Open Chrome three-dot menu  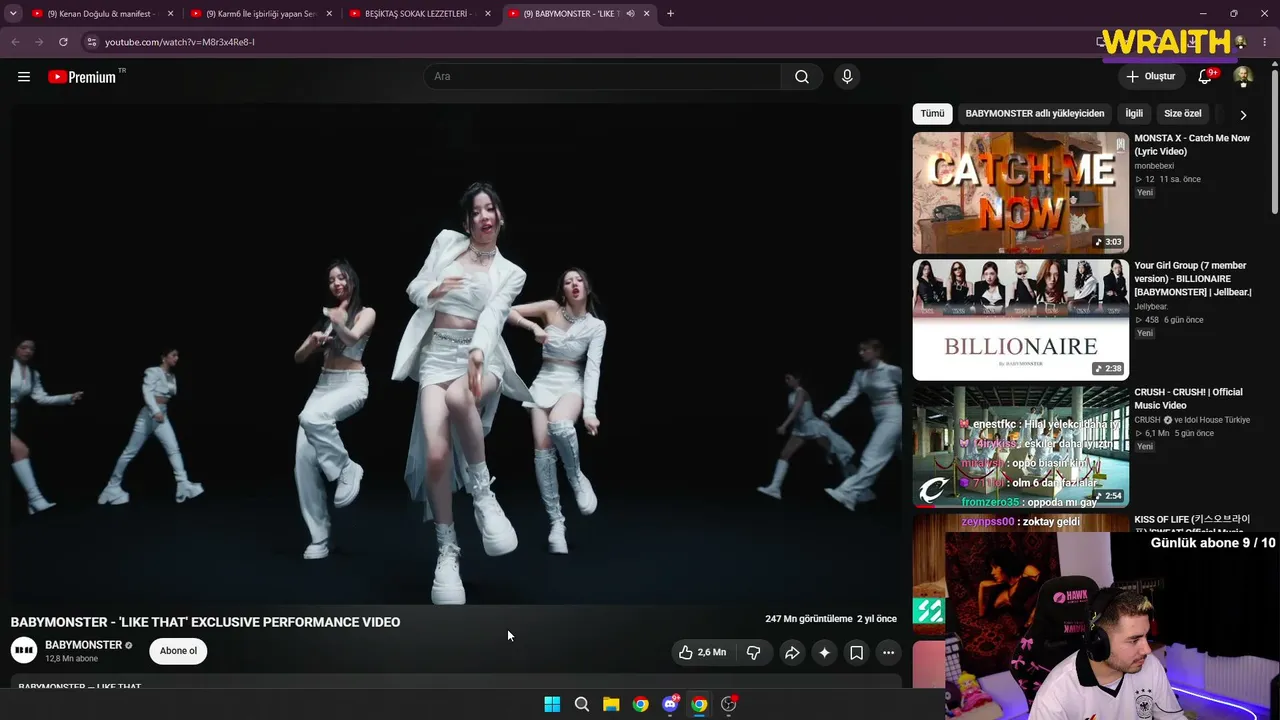click(x=1265, y=42)
